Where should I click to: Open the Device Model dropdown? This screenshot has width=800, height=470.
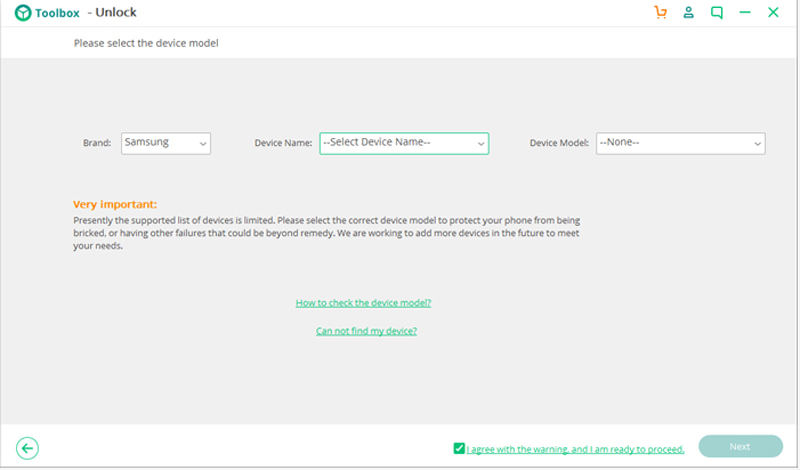[x=681, y=143]
